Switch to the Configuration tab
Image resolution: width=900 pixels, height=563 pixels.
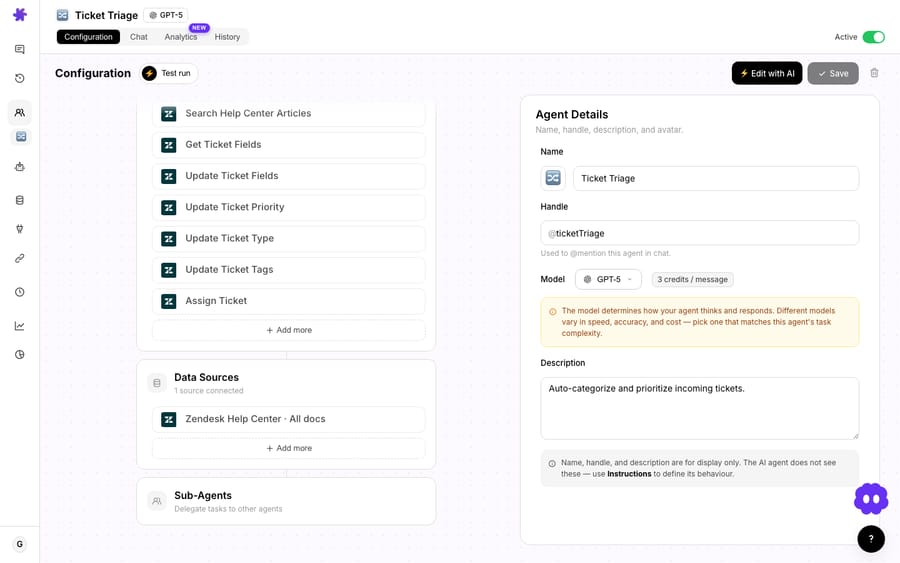[x=88, y=37]
